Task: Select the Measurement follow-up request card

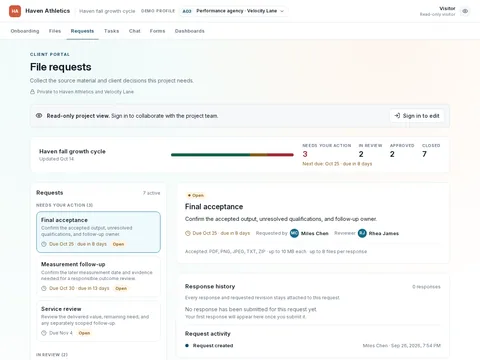Action: click(x=98, y=276)
